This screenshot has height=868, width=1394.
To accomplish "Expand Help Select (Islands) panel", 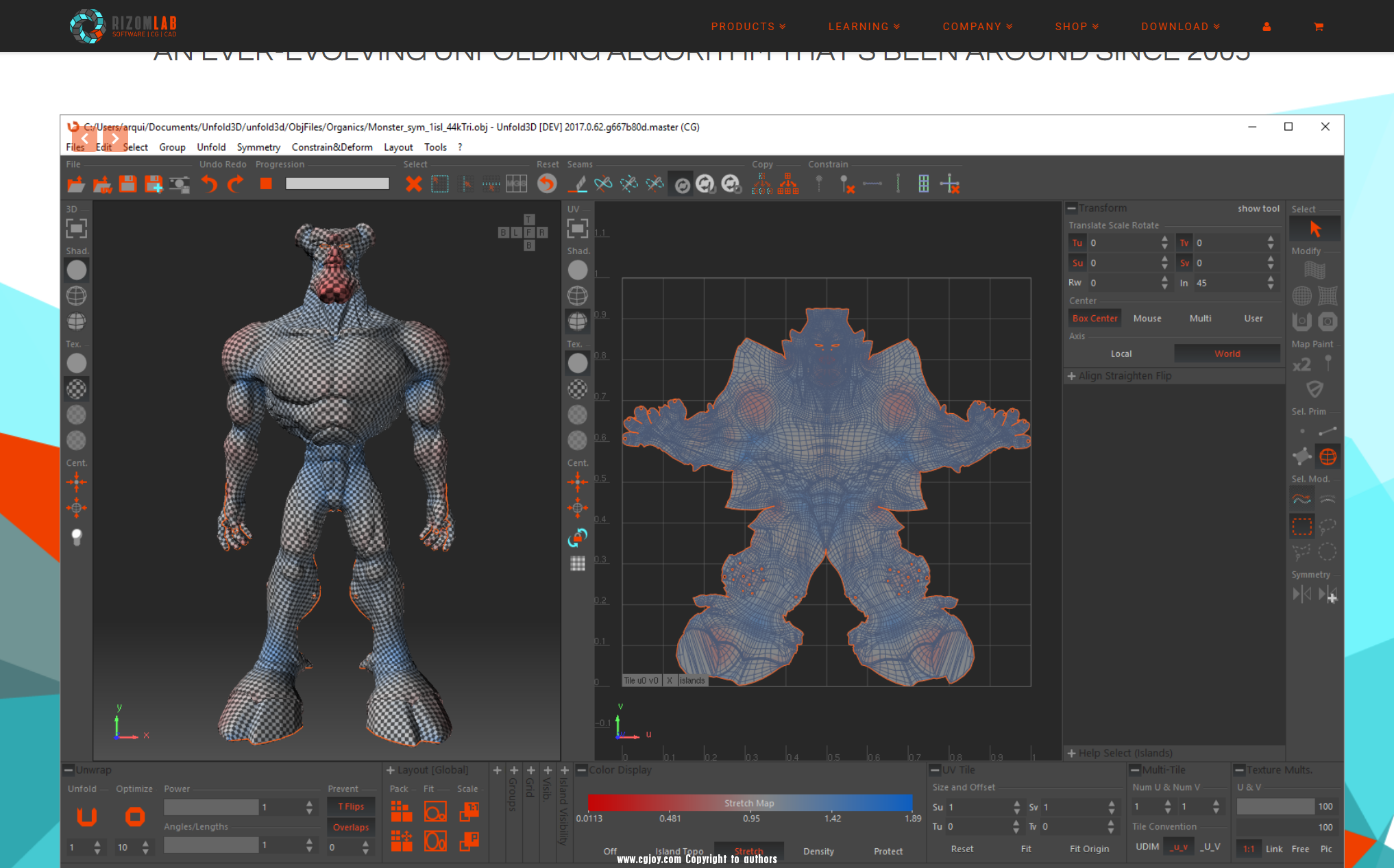I will tap(1071, 754).
